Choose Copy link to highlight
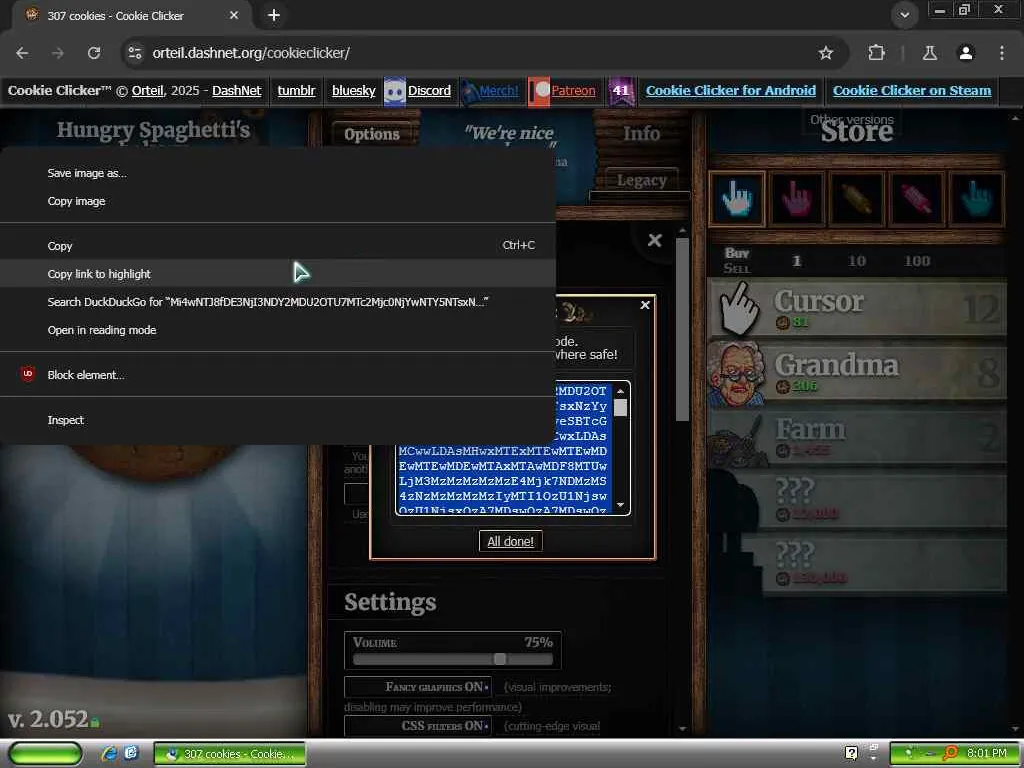The height and width of the screenshot is (768, 1024). coord(278,274)
